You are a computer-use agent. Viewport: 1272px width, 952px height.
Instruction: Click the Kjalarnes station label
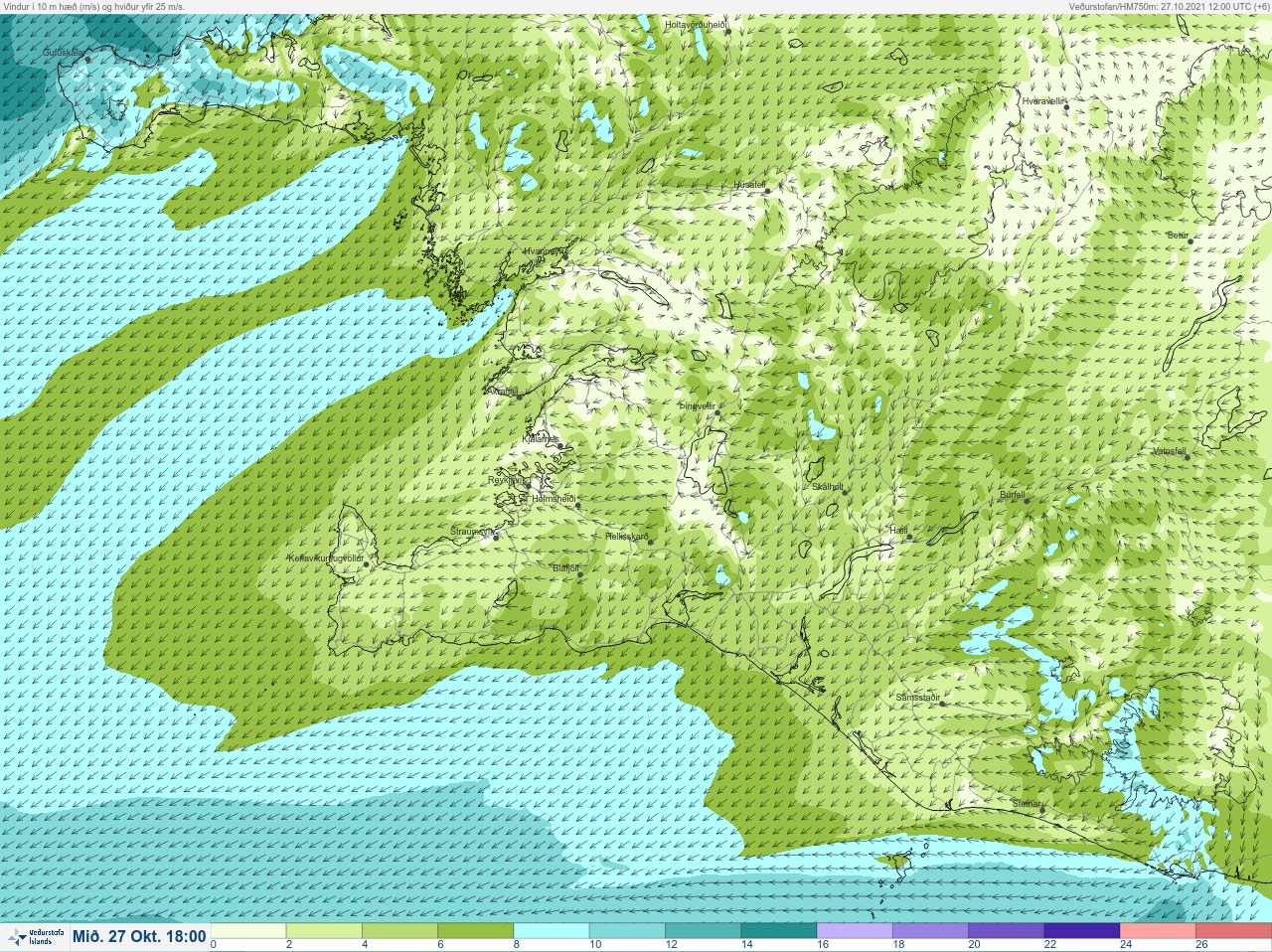[541, 438]
